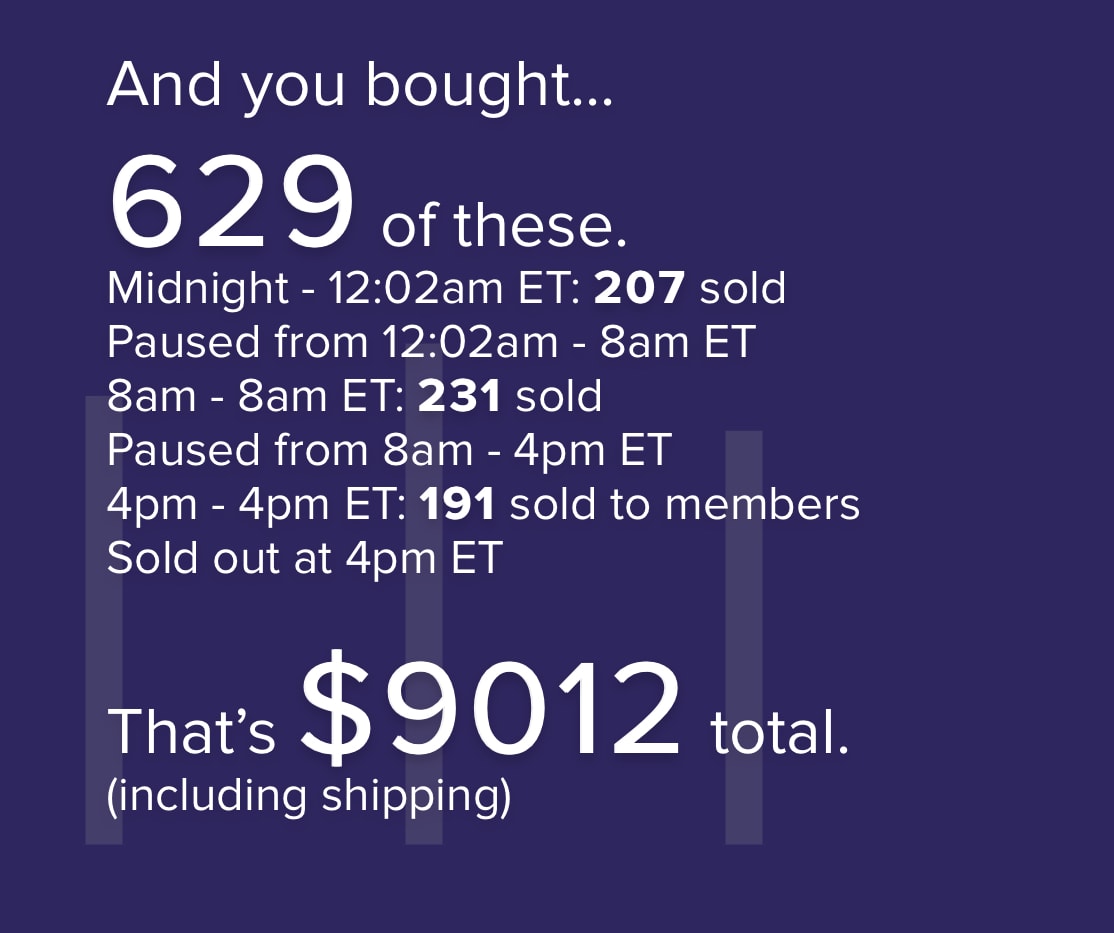Click "Paused from 12:02am - 8am ET"
1114x933 pixels.
click(x=430, y=342)
